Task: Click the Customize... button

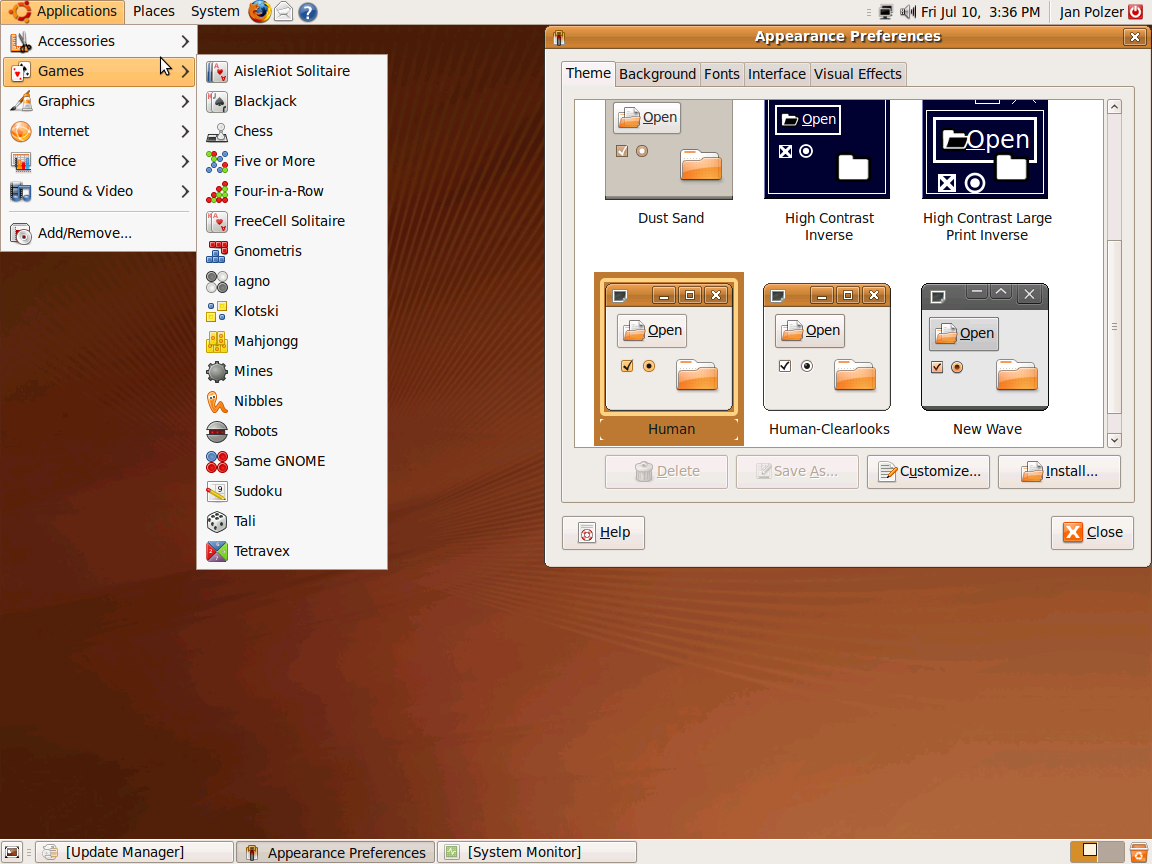Action: (928, 472)
